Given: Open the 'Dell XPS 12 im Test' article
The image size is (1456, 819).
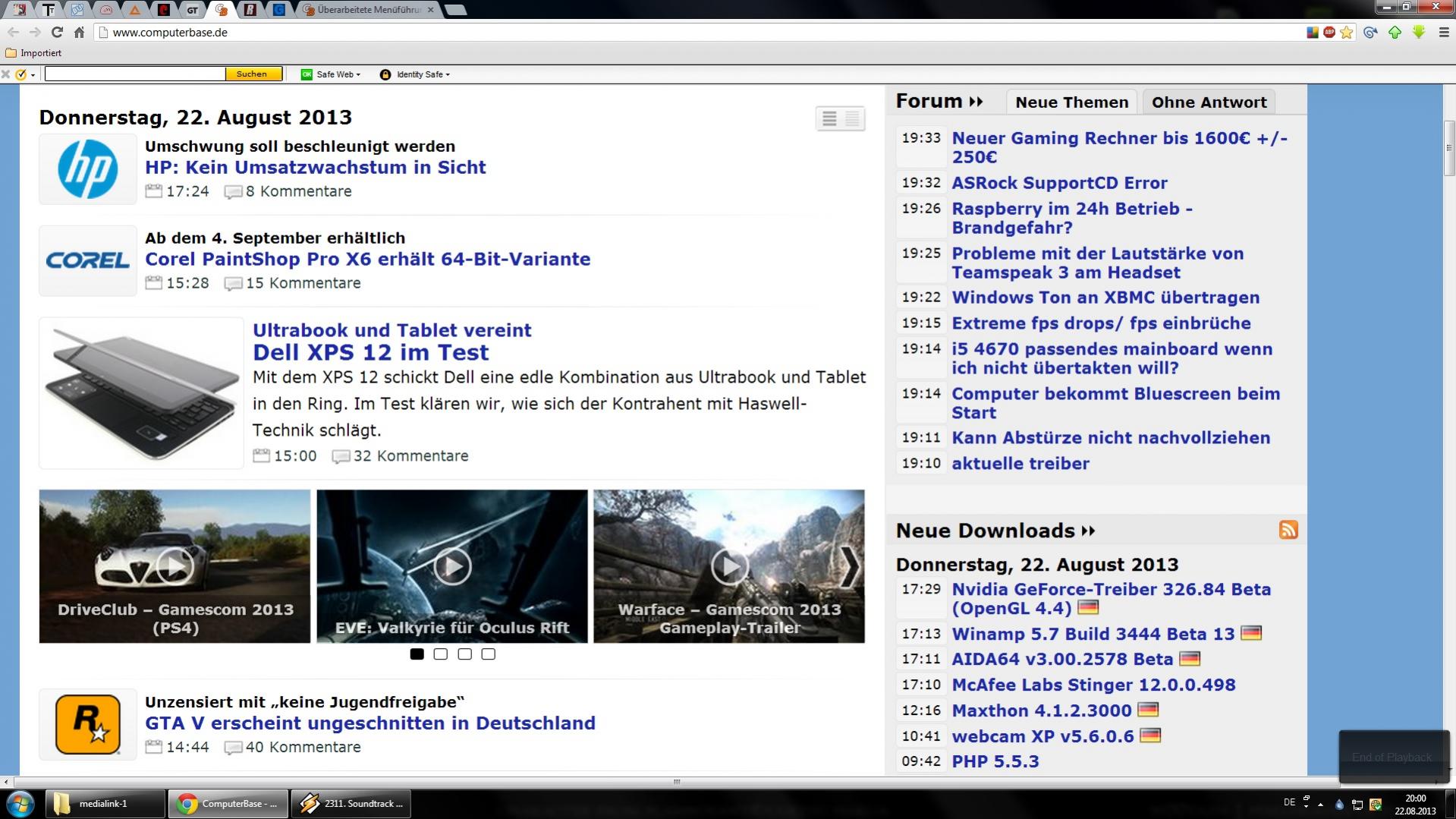Looking at the screenshot, I should click(x=370, y=353).
